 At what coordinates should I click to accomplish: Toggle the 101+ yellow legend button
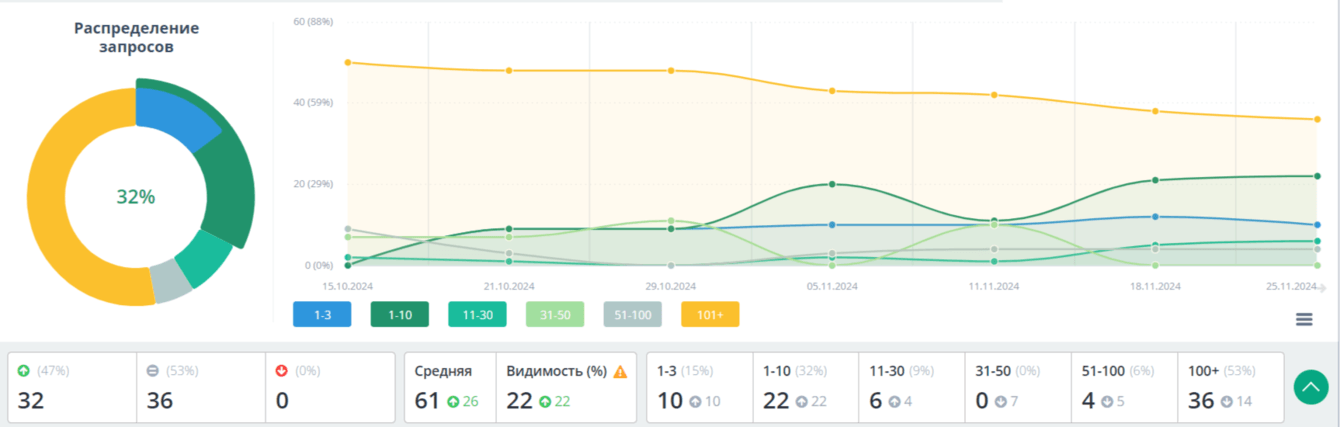click(710, 315)
